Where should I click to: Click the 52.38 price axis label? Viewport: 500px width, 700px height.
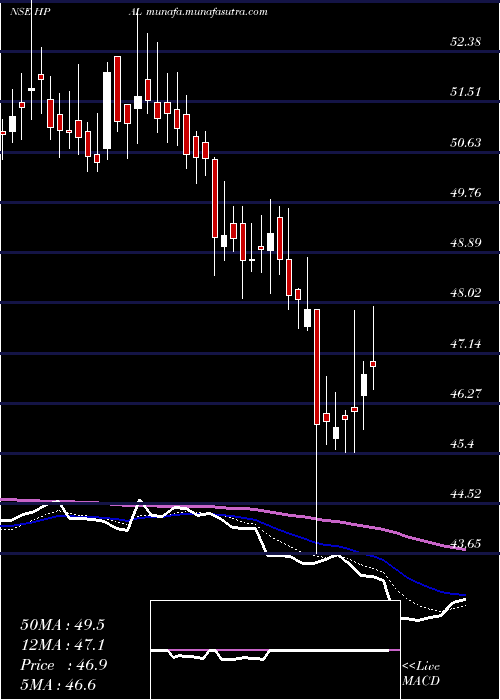point(465,42)
